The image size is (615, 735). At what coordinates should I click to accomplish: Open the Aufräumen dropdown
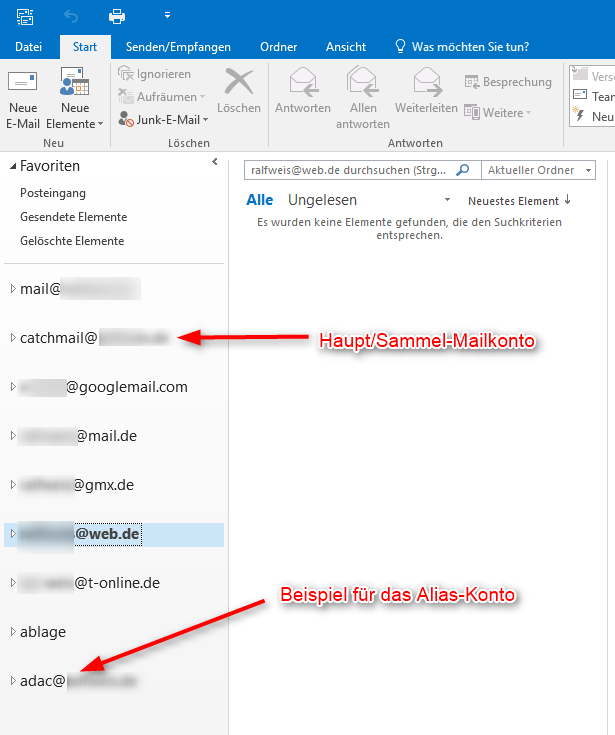[162, 97]
